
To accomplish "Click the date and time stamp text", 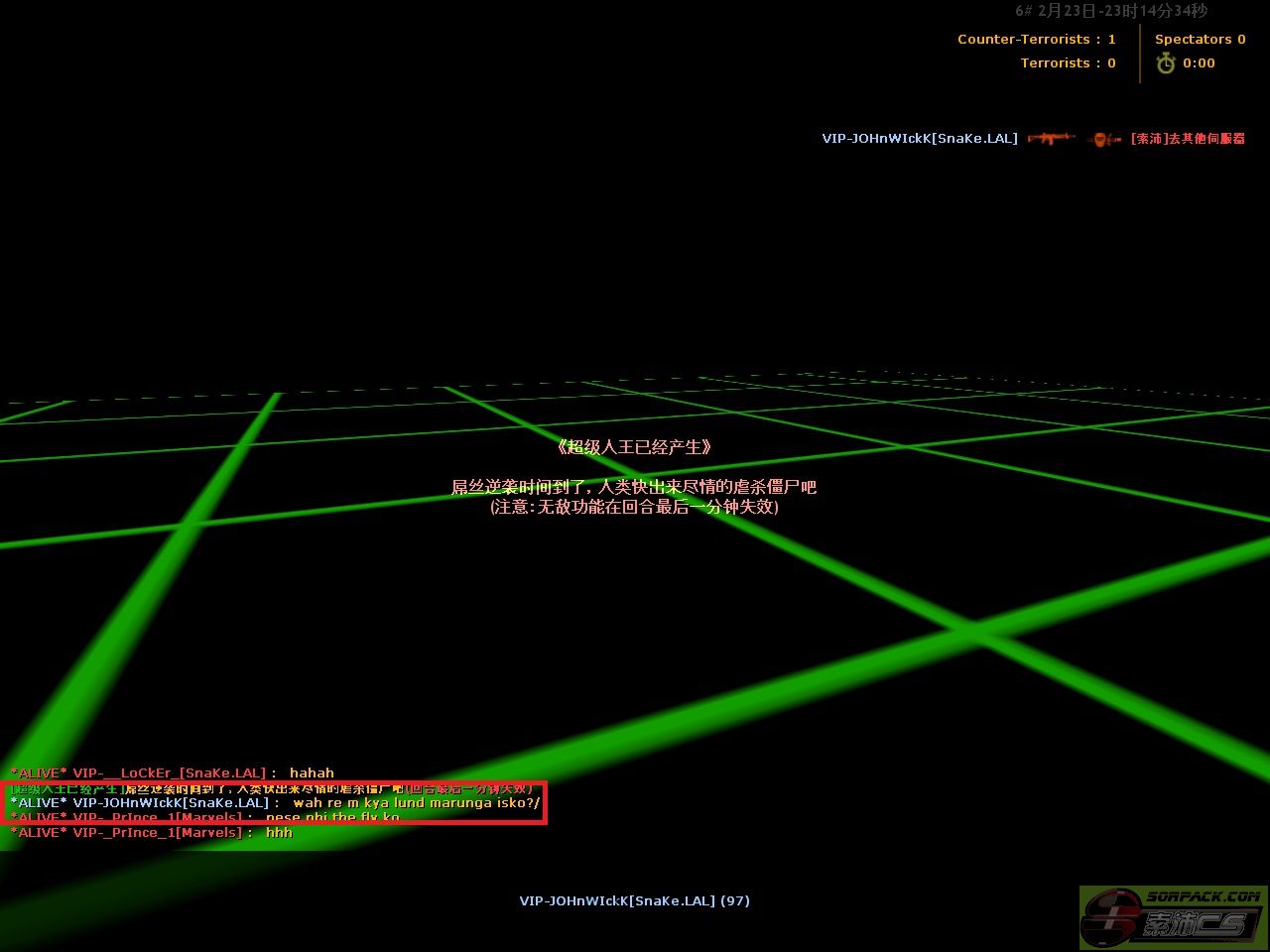I will [x=1111, y=11].
